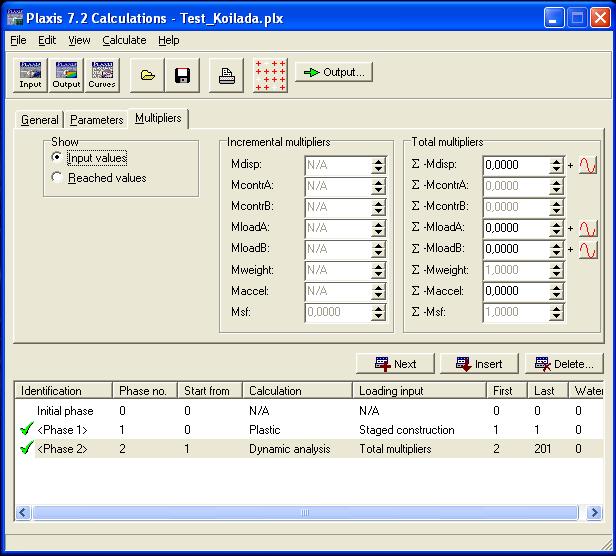This screenshot has height=556, width=616.
Task: Click the Calculation column header
Action: click(297, 391)
